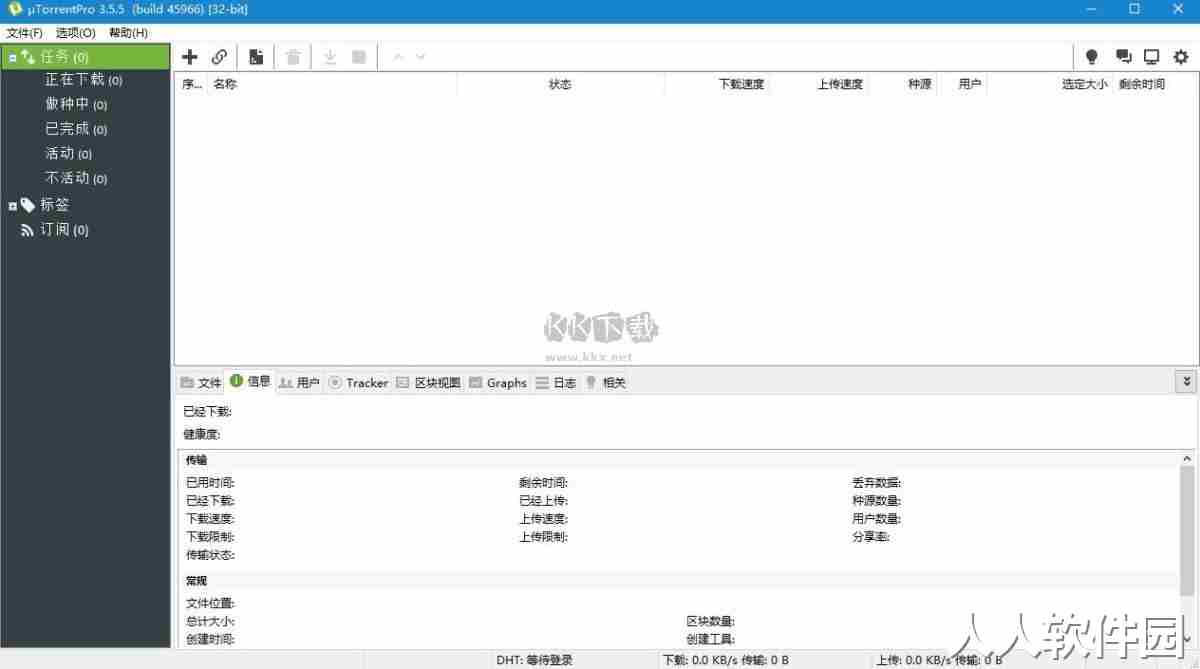Switch to the 文件 tab
Screen dimensions: 1200x669
click(200, 382)
